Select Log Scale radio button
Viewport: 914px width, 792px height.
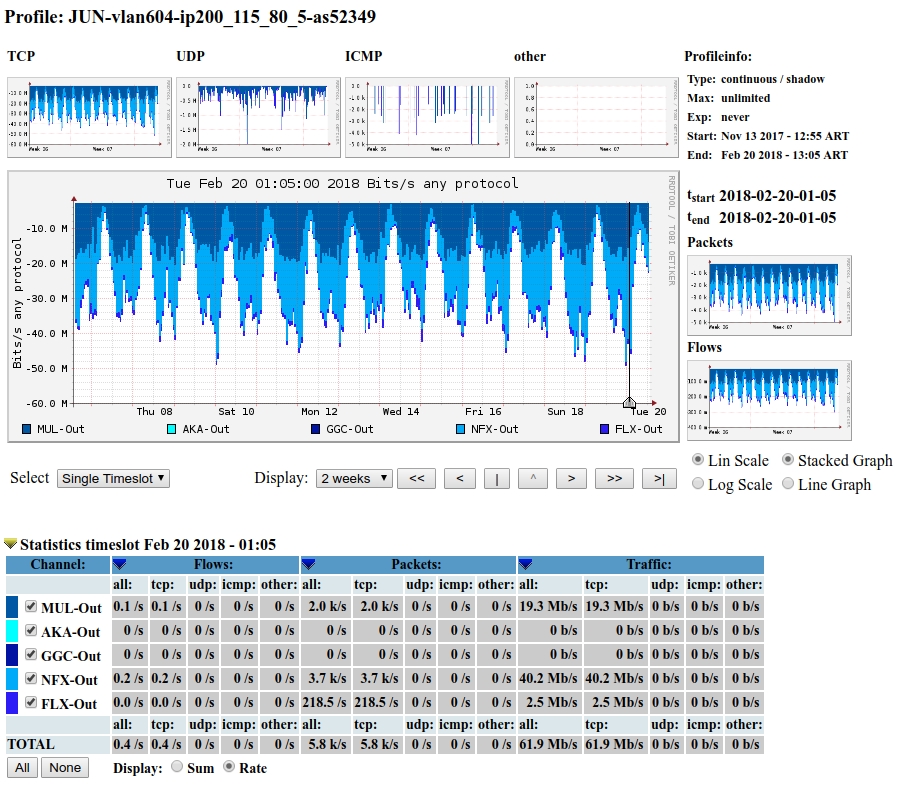[699, 484]
